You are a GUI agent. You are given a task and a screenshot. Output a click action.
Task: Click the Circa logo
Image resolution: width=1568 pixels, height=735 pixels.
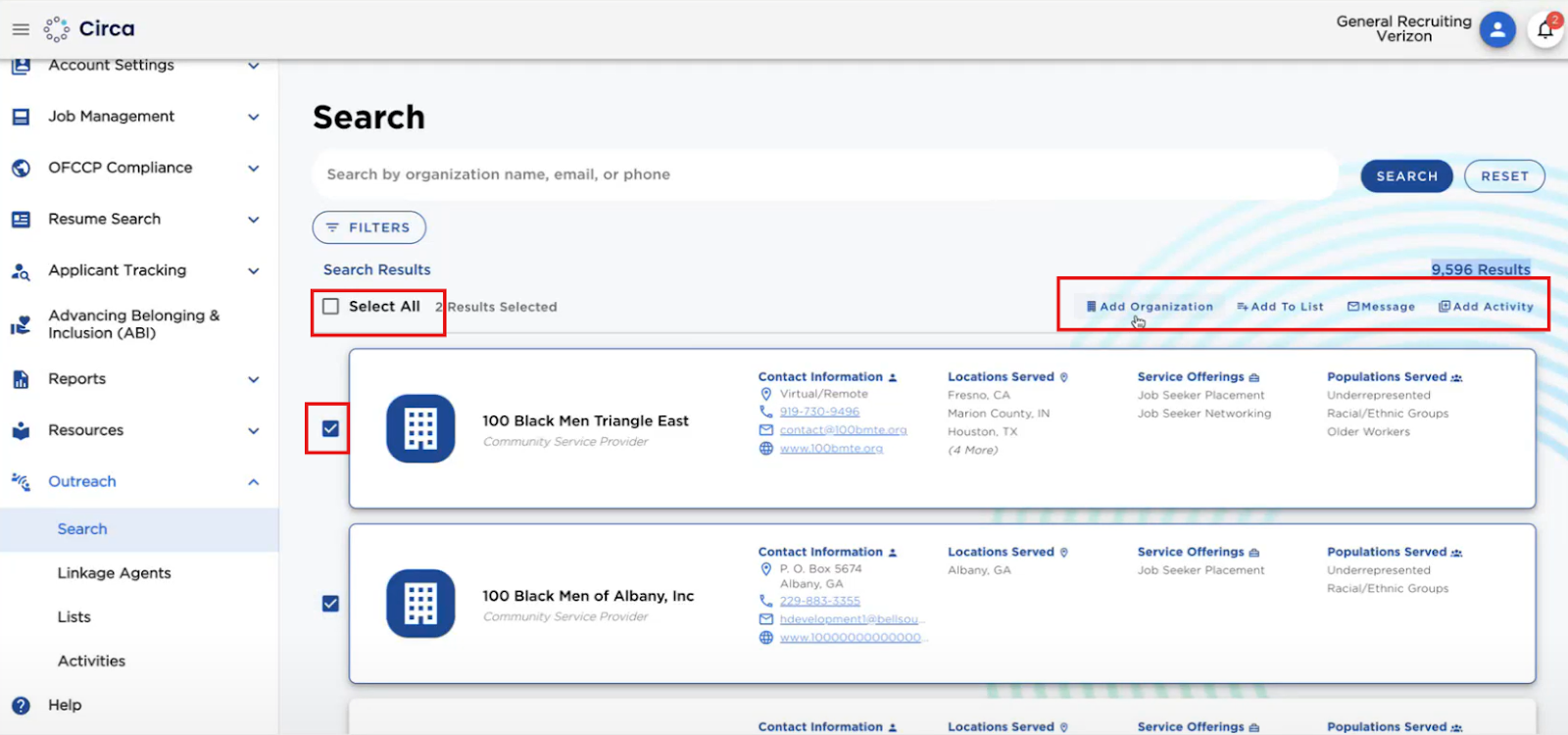point(89,28)
